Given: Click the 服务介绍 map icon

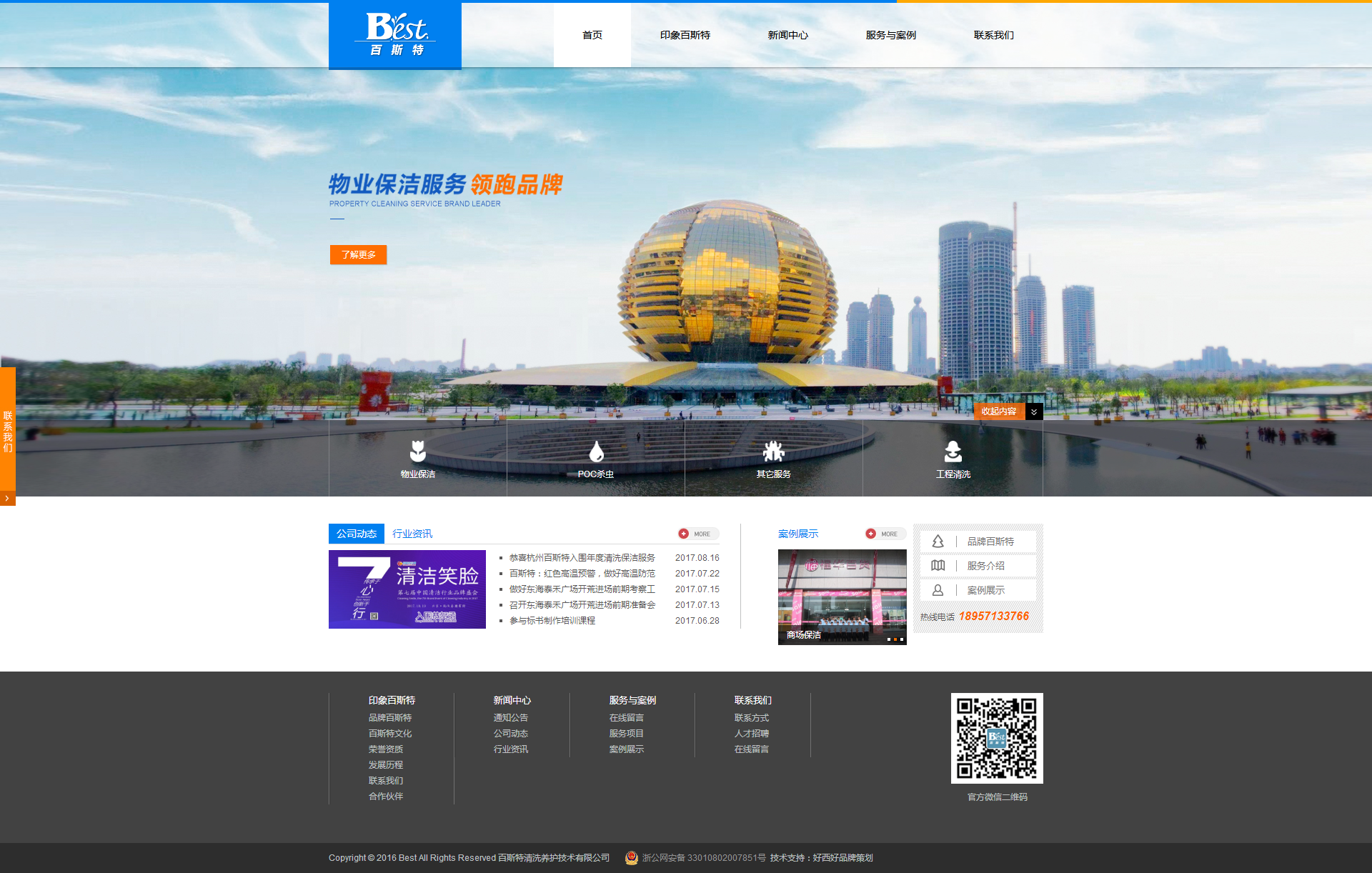Looking at the screenshot, I should point(938,566).
